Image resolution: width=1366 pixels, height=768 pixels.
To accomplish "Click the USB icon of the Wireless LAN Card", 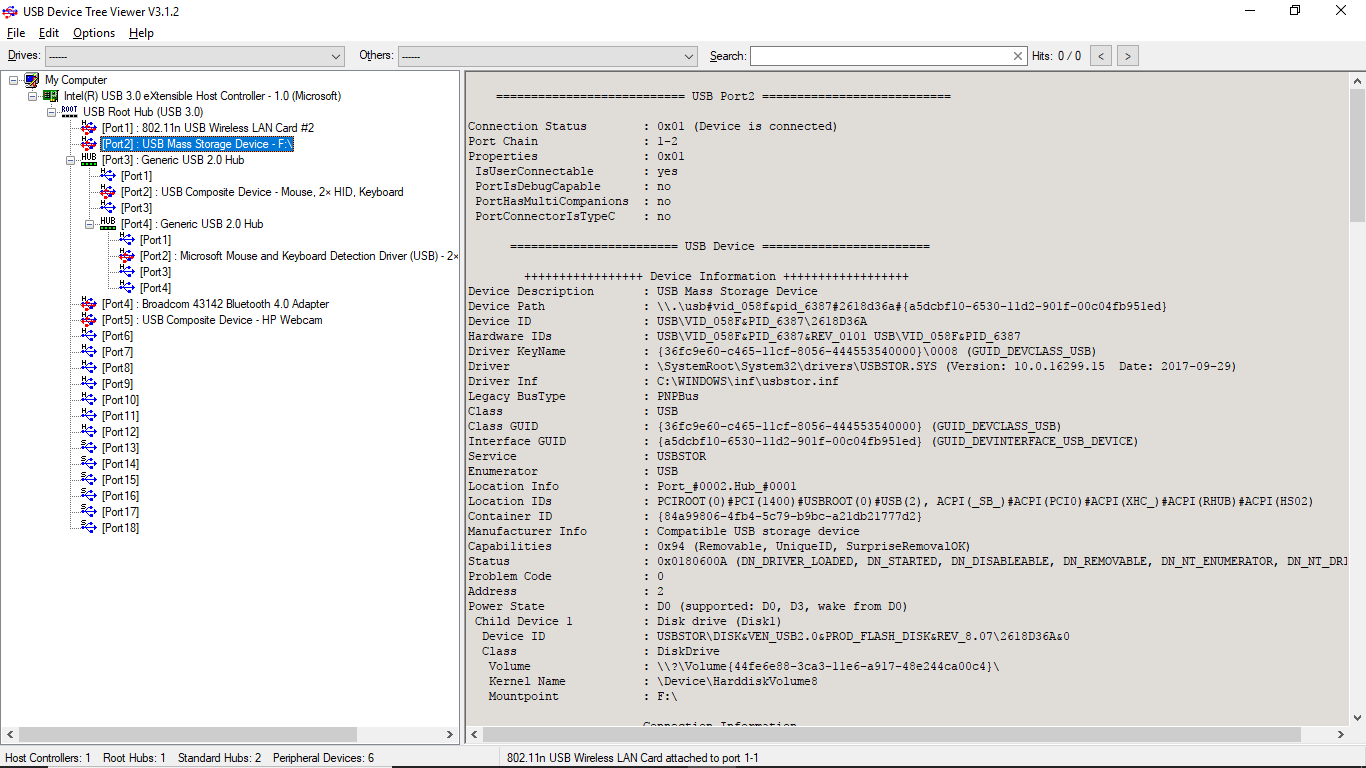I will (x=89, y=128).
